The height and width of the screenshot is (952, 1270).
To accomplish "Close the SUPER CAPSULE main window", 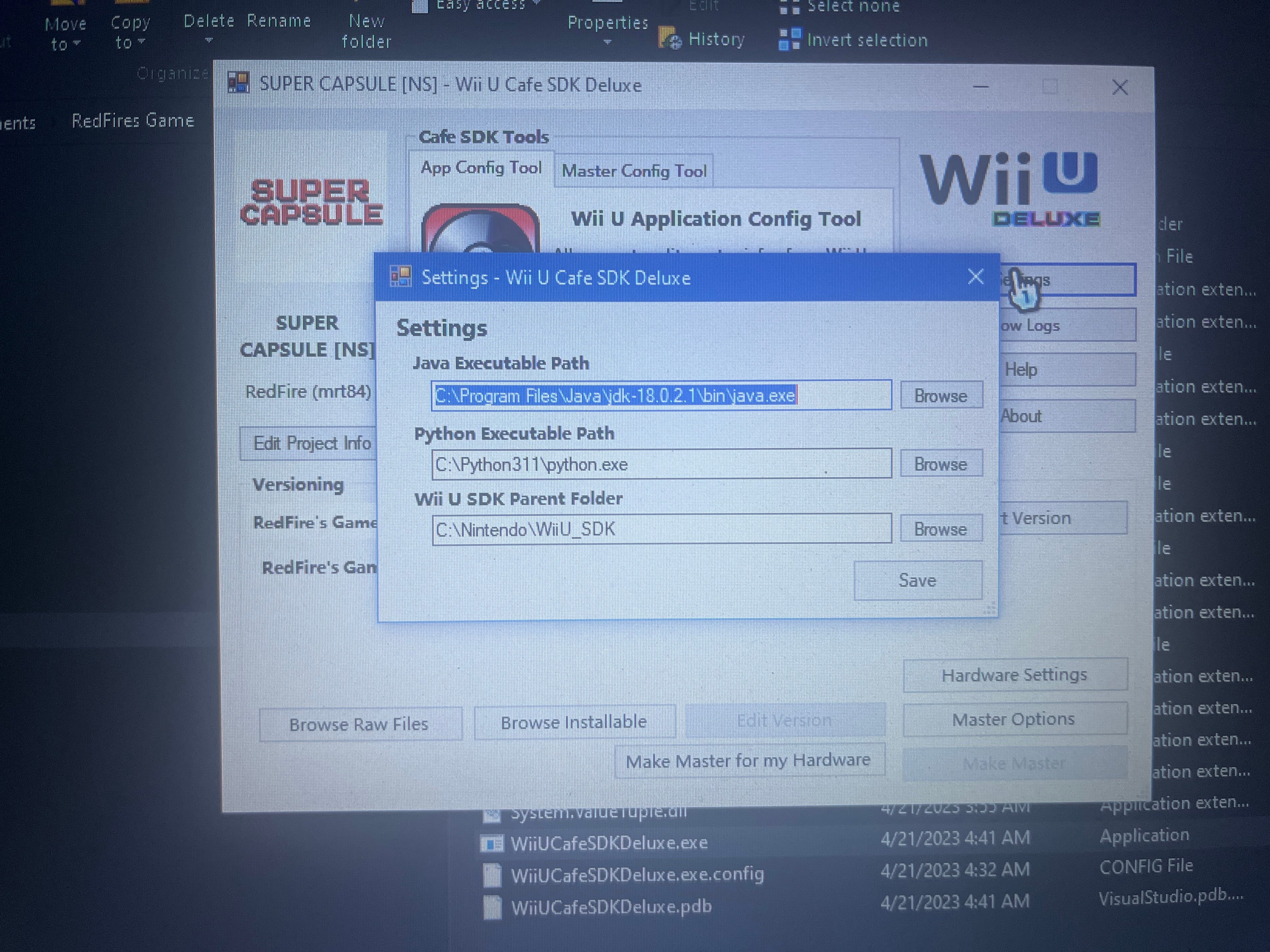I will pos(1119,88).
